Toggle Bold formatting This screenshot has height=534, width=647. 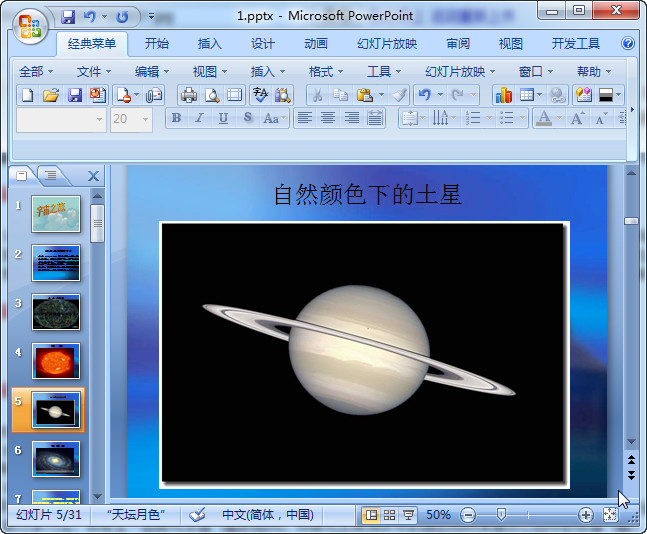click(x=177, y=118)
